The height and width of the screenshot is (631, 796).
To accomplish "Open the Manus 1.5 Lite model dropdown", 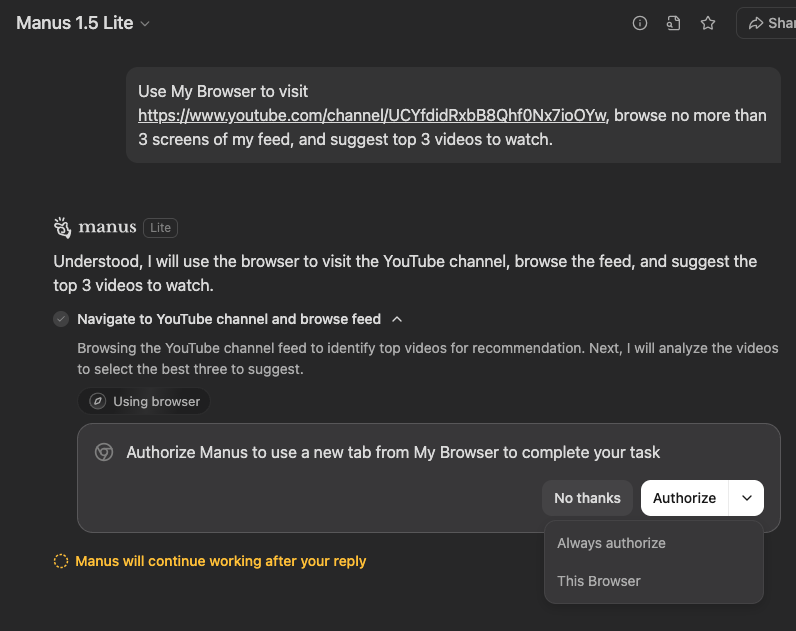I will click(83, 23).
